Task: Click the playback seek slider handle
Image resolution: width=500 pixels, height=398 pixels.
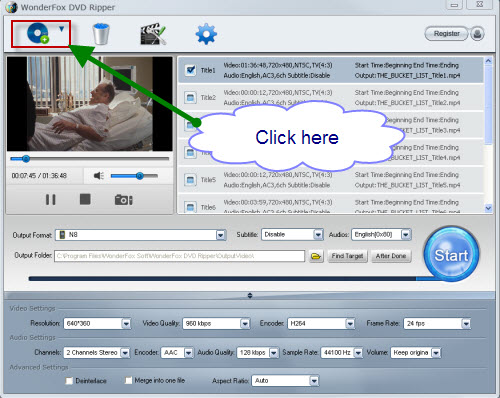Action: 26,159
